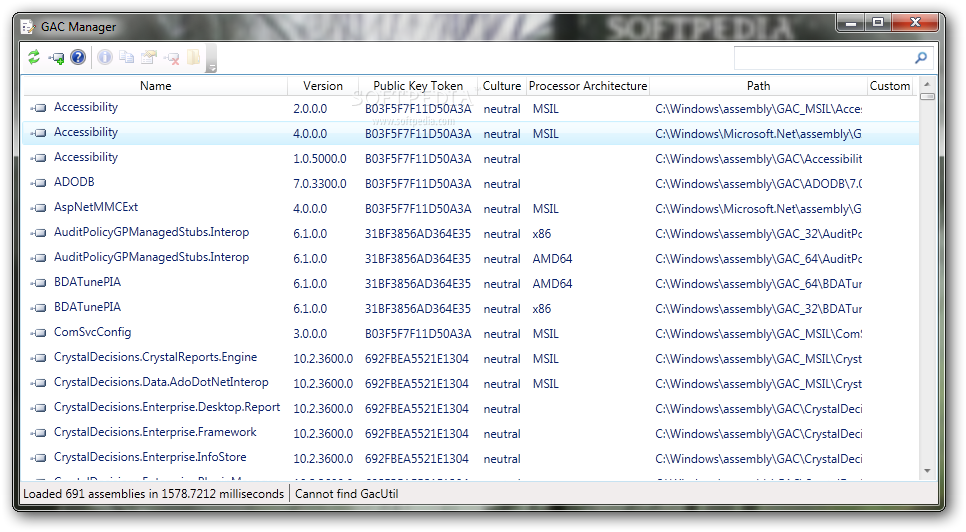This screenshot has height=532, width=966.
Task: Click the assembly icon of Accessibility 2.0.0.0 row
Action: click(x=39, y=108)
